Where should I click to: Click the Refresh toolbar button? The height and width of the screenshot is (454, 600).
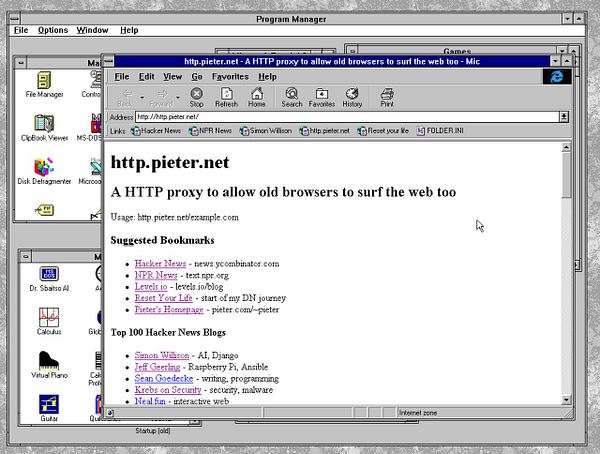[226, 97]
